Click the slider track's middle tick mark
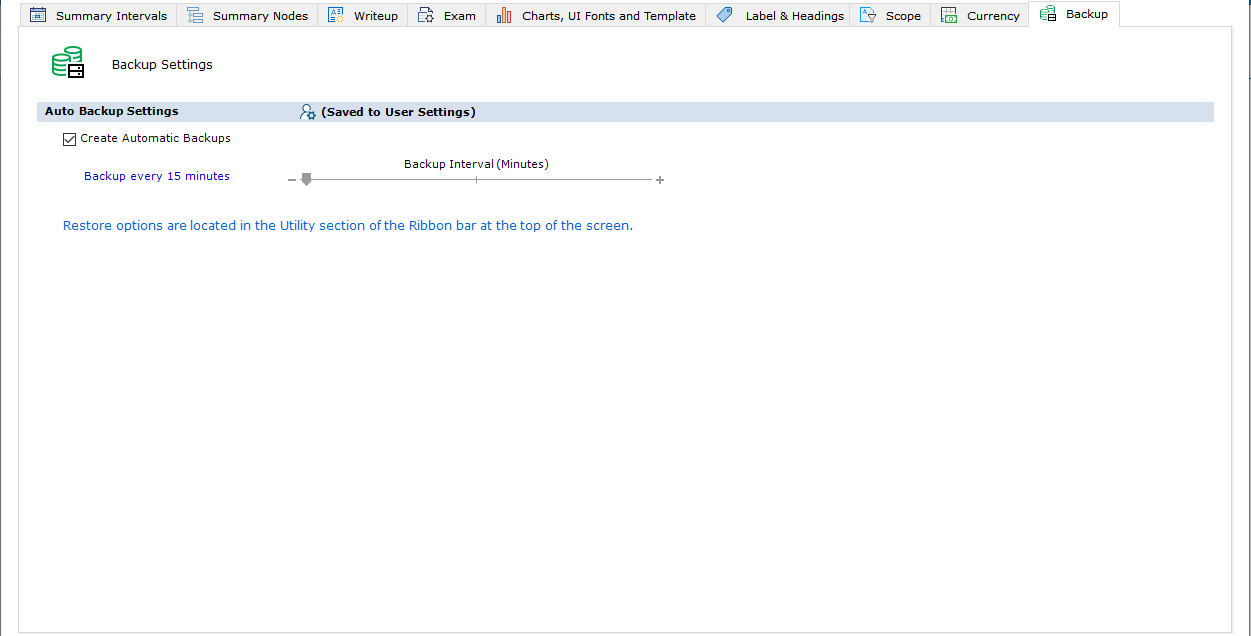Image resolution: width=1251 pixels, height=636 pixels. click(x=476, y=180)
